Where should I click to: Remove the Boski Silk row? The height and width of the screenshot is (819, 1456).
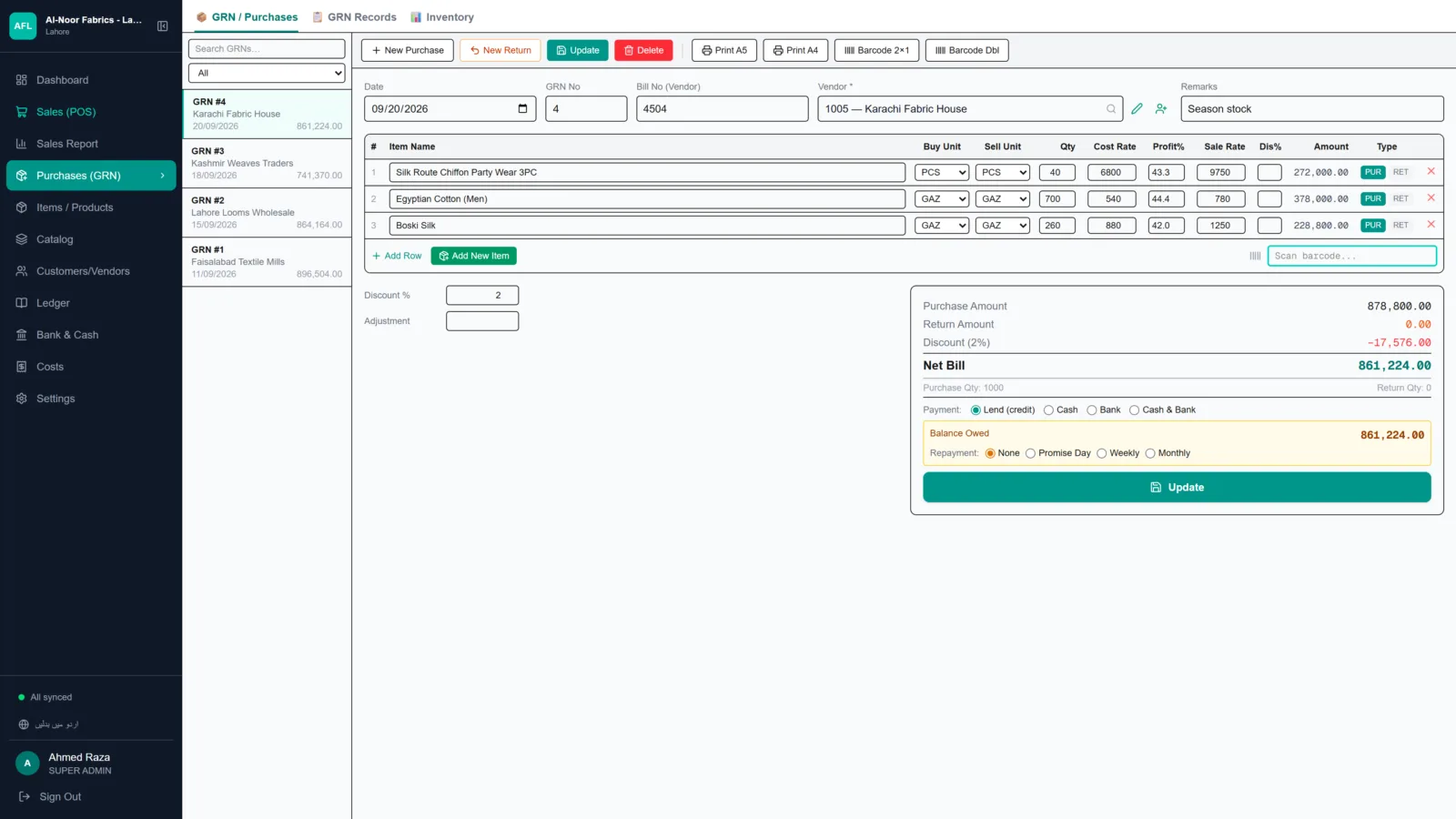click(x=1431, y=224)
